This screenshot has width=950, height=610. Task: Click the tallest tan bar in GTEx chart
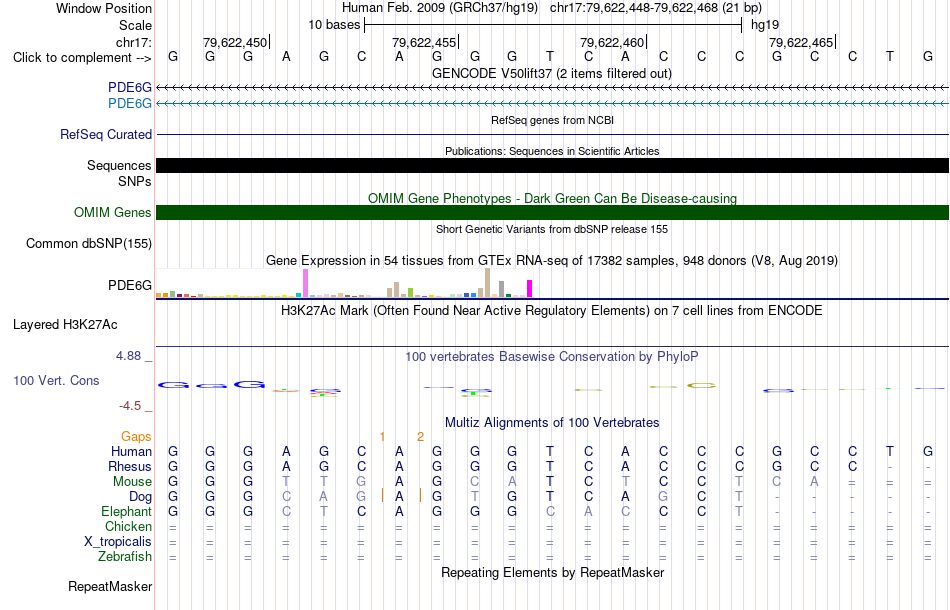point(488,283)
